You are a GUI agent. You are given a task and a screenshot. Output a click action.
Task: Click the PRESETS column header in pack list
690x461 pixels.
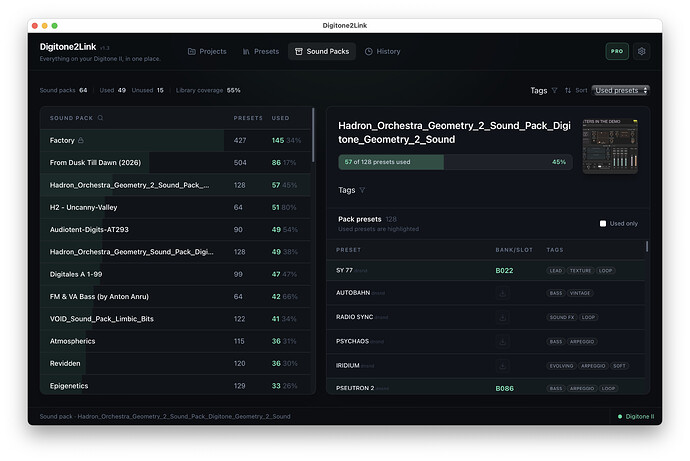248,118
